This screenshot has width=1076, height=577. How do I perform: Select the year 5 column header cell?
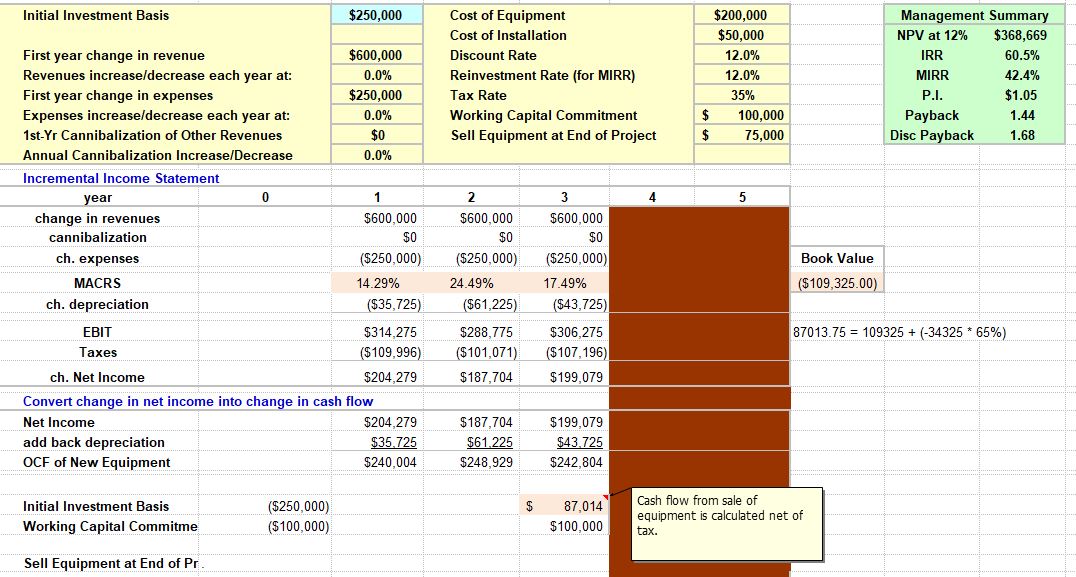pyautogui.click(x=742, y=197)
